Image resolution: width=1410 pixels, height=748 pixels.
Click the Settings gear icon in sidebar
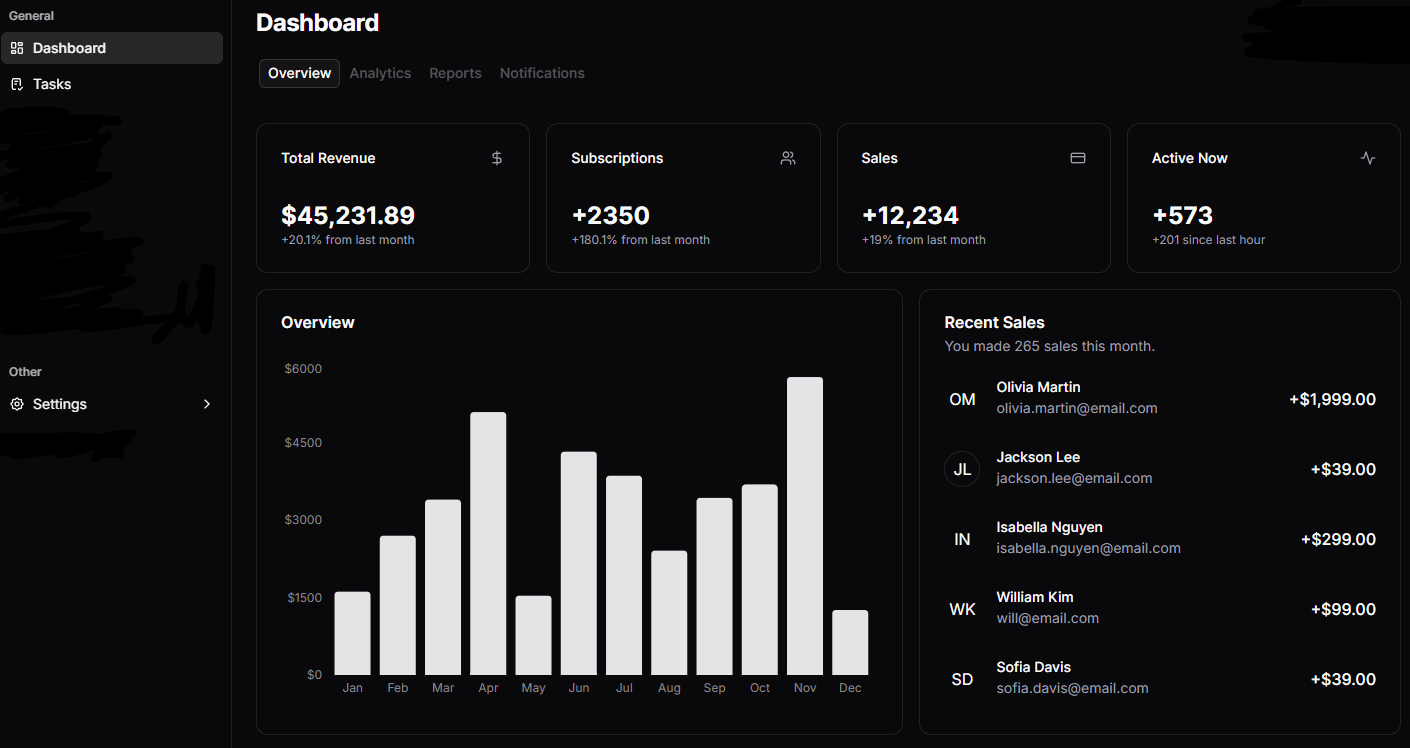(17, 404)
